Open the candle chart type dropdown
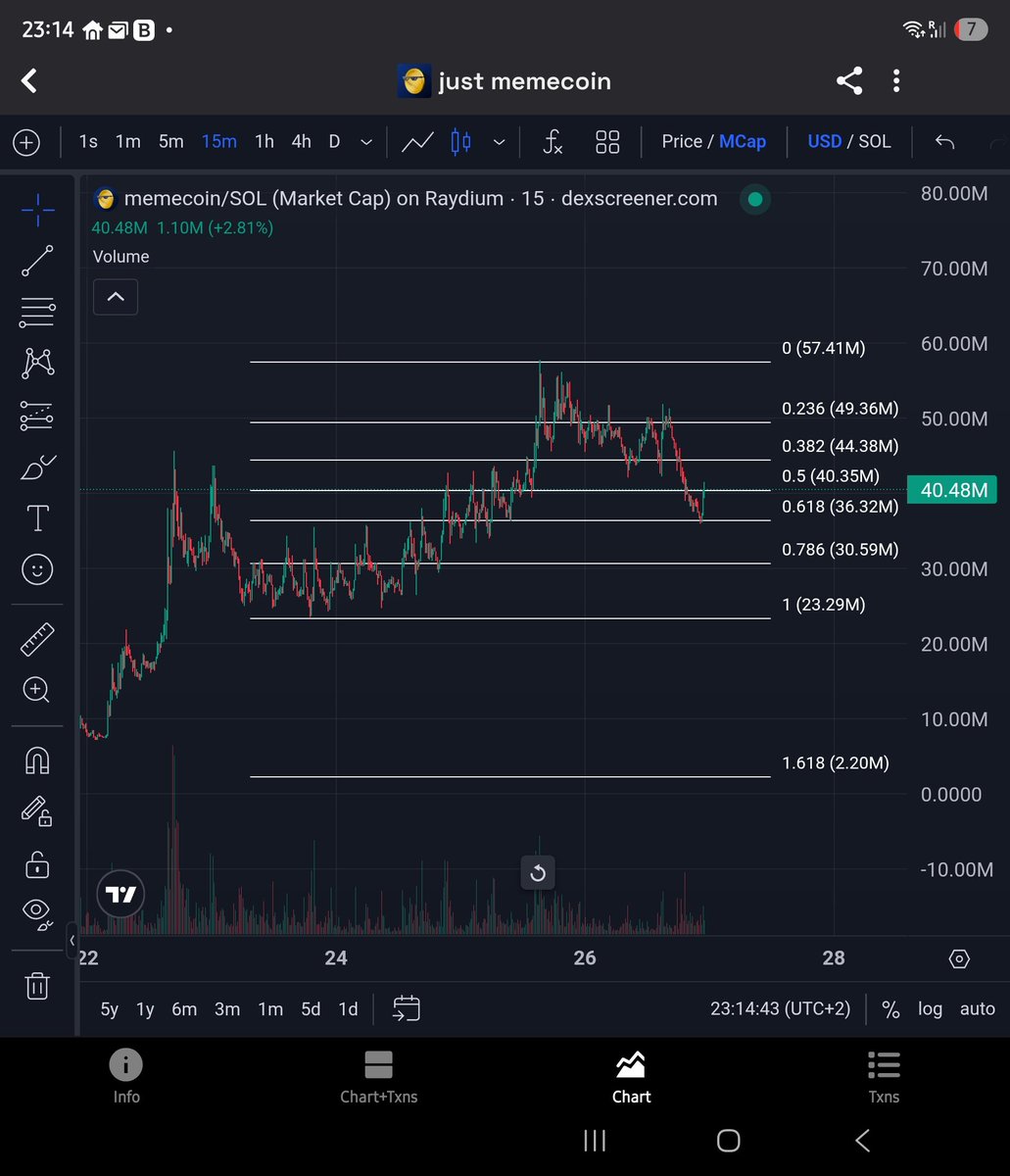This screenshot has height=1176, width=1010. coord(500,142)
